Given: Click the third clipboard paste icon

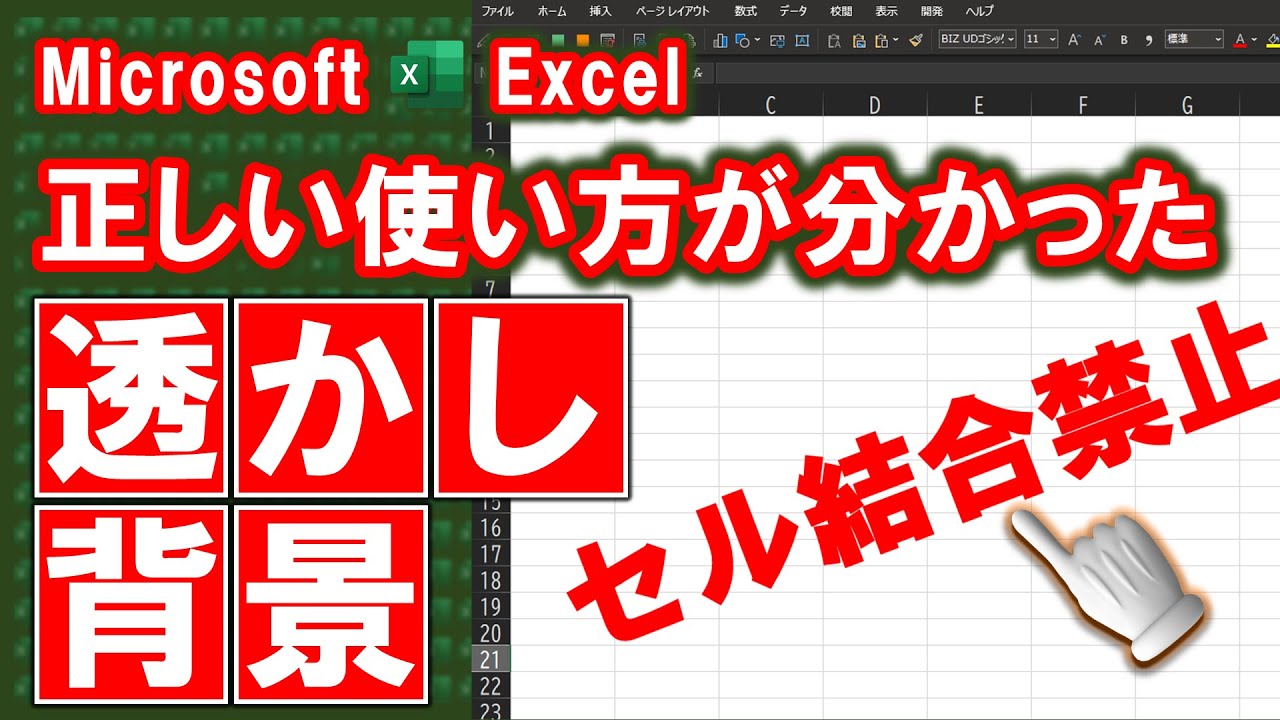Looking at the screenshot, I should [881, 40].
